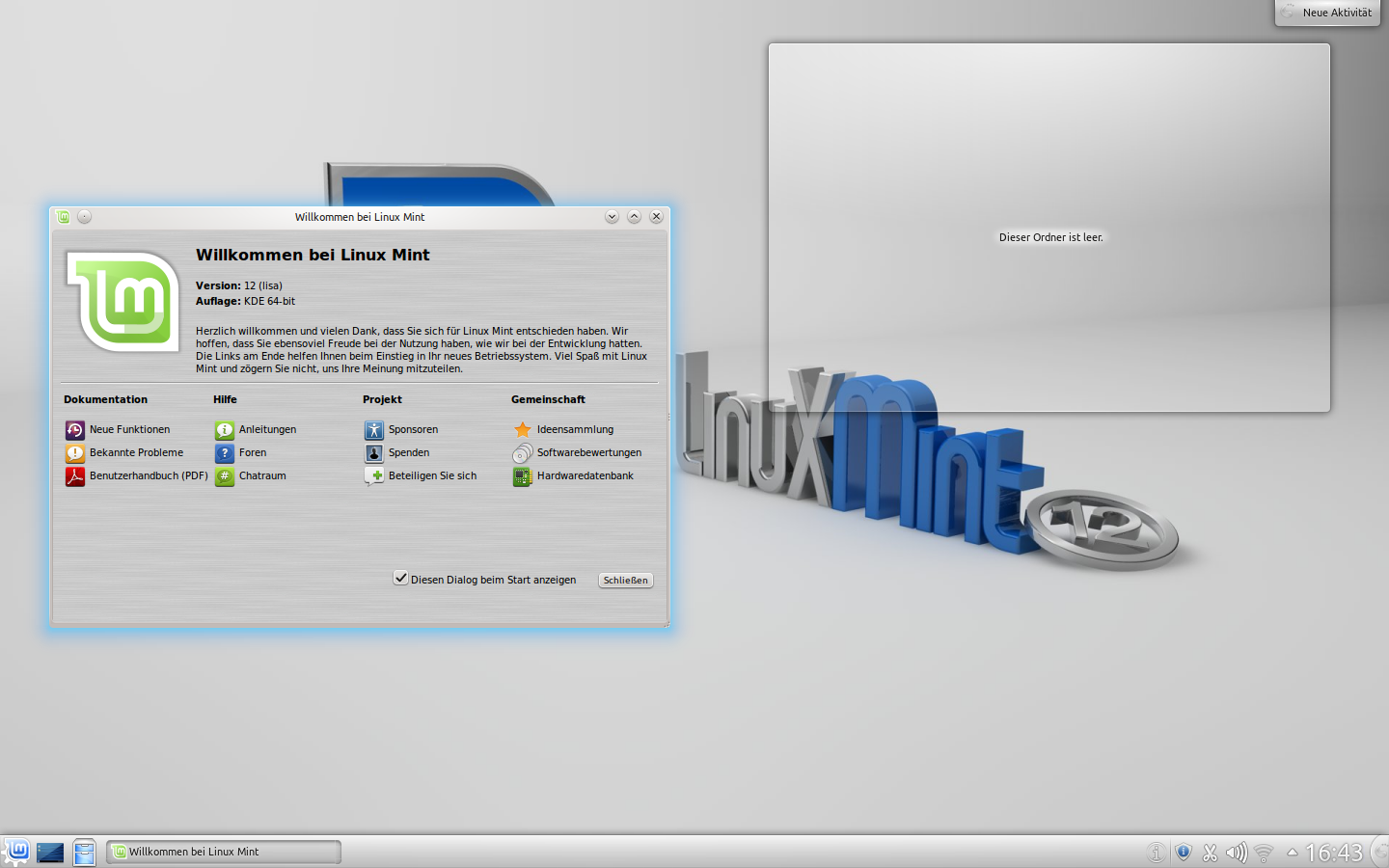Click the large Linux Mint logo in dialog
This screenshot has width=1389, height=868.
(123, 301)
